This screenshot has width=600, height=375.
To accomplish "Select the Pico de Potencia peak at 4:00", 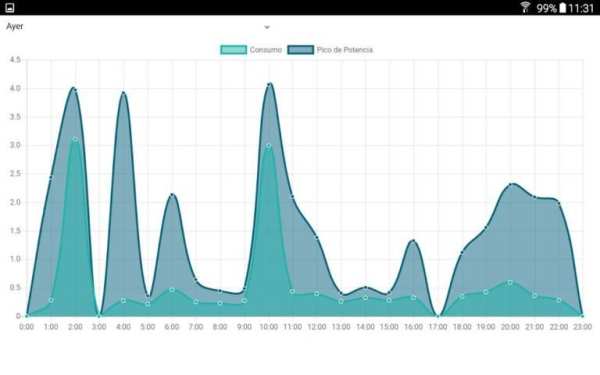I will click(x=123, y=93).
